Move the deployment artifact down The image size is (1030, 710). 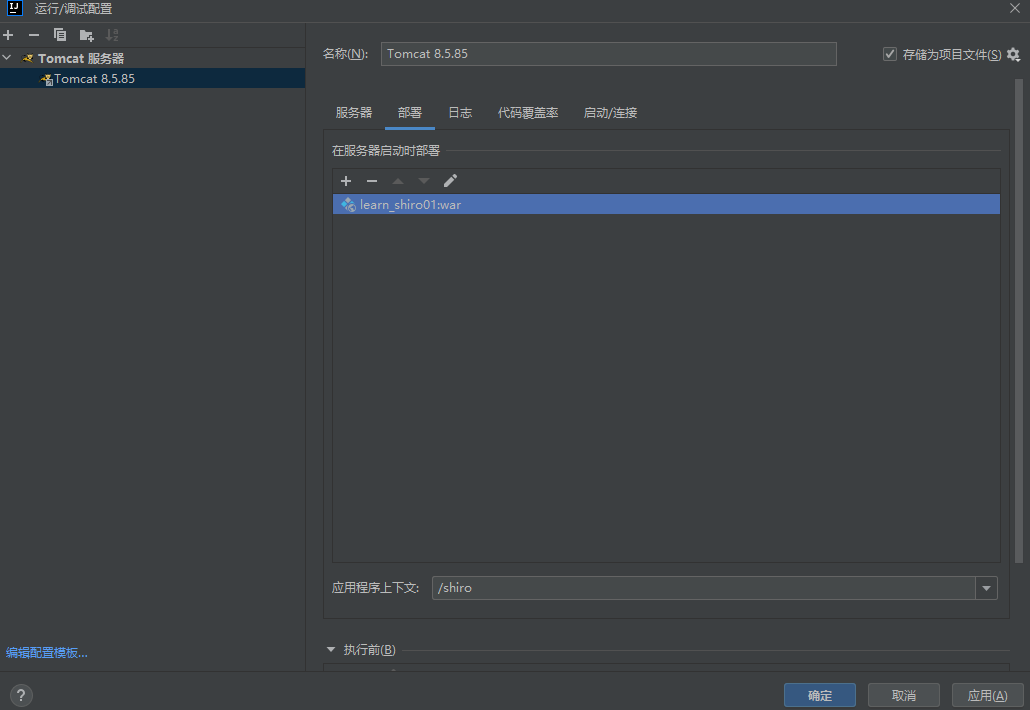[x=424, y=181]
